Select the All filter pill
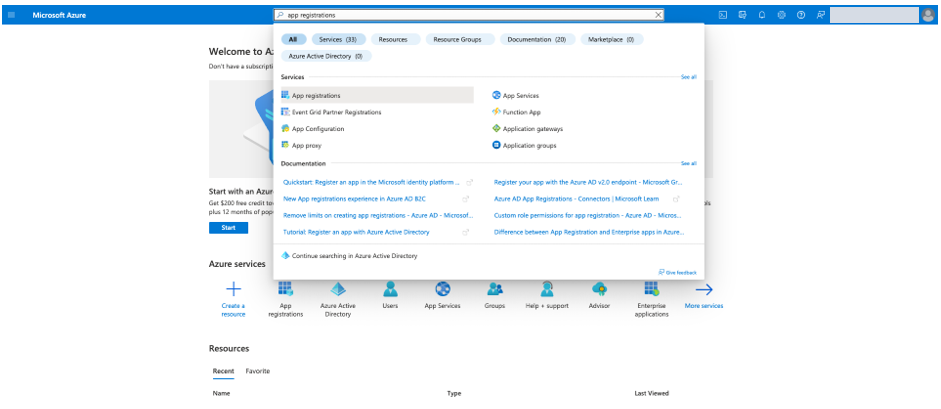 click(293, 39)
